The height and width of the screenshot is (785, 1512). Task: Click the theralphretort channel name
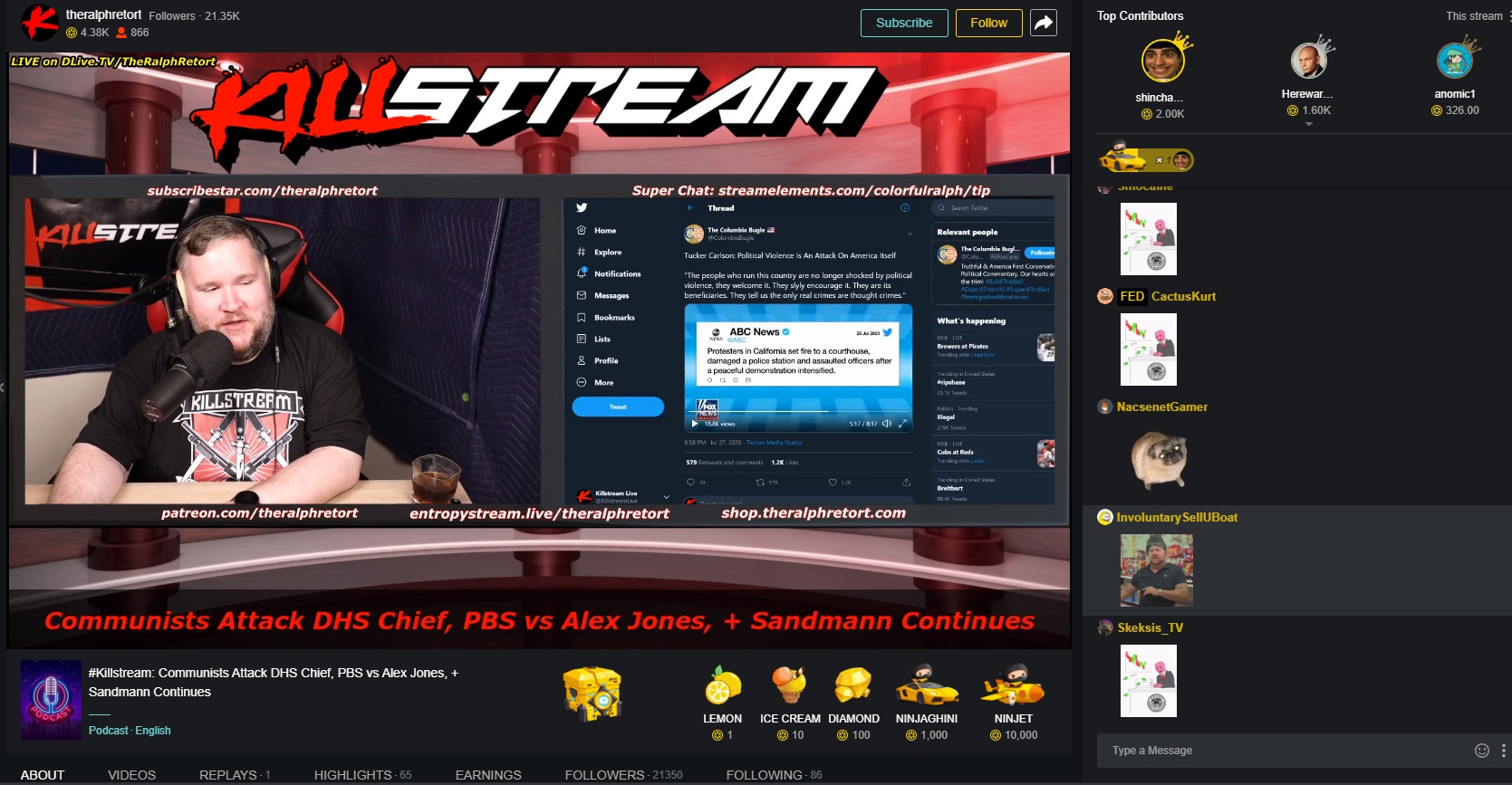click(x=103, y=14)
